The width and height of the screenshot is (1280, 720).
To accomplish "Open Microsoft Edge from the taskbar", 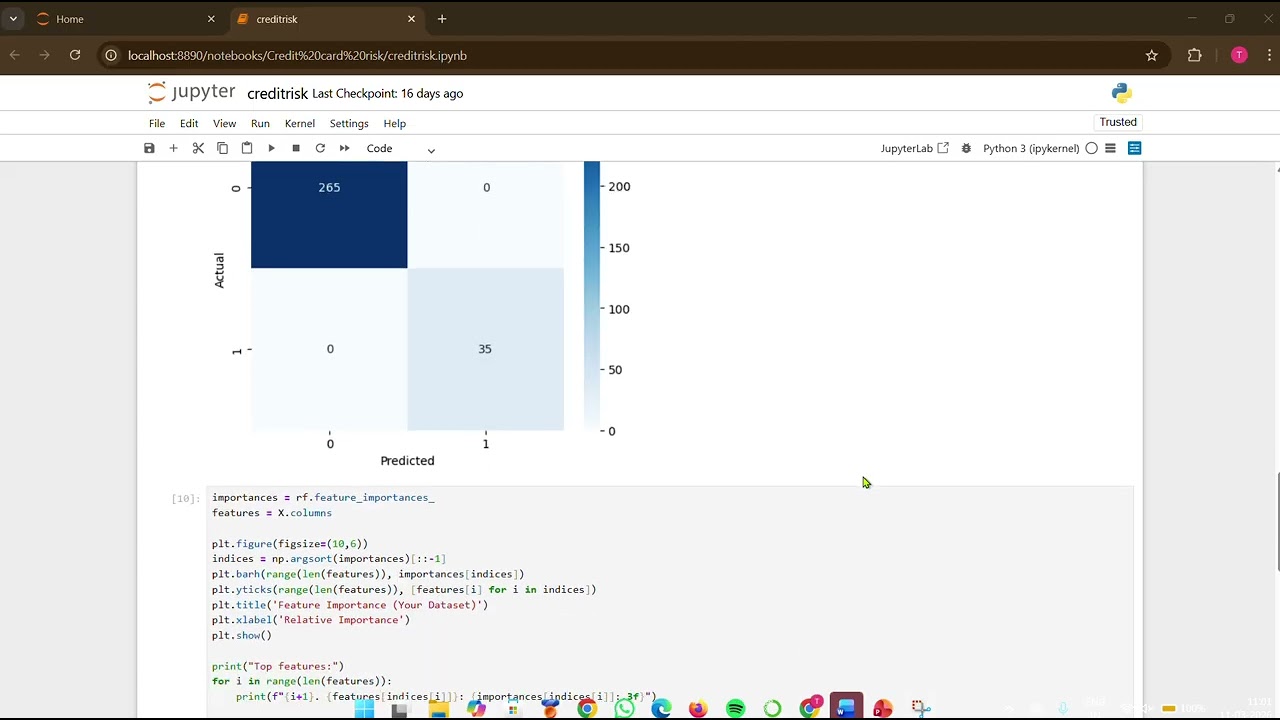I will 661,709.
